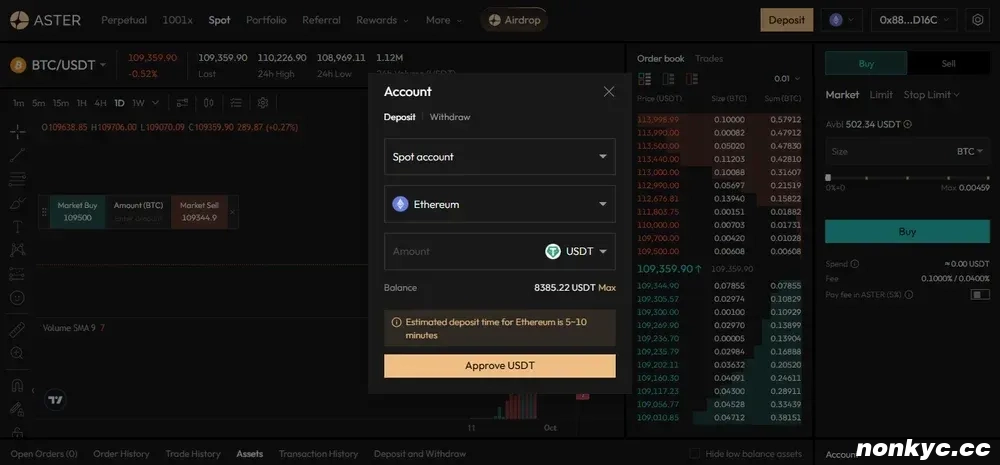Select the crosshair cursor drawing tool
The width and height of the screenshot is (1000, 465).
tap(17, 132)
